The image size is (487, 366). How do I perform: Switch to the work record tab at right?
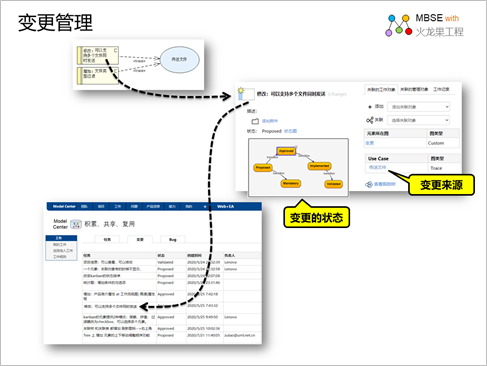pos(441,89)
